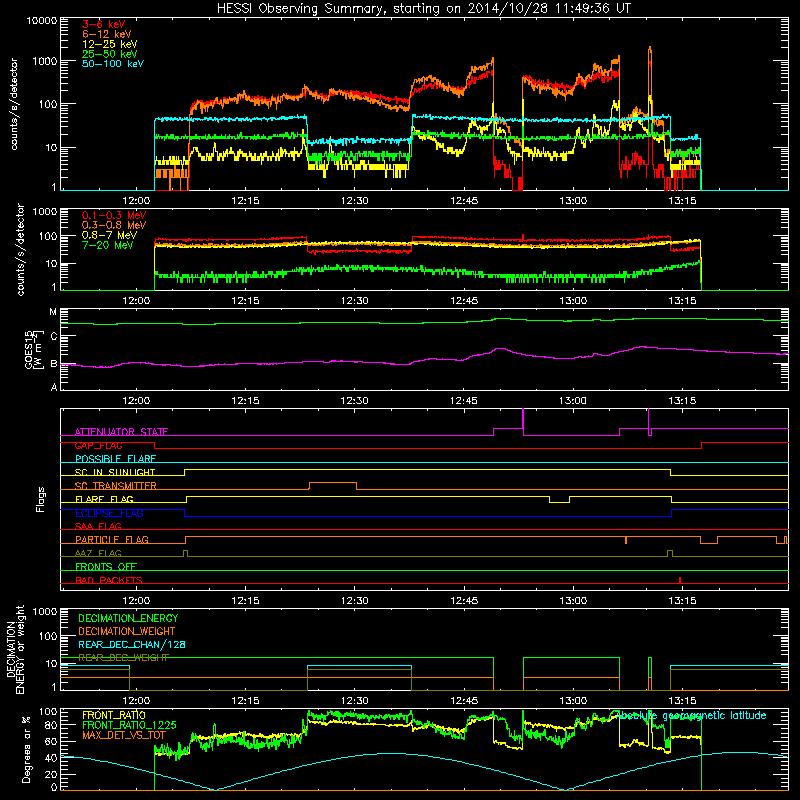
Task: Select the yellow FLARE_FLAG label
Action: (x=104, y=499)
